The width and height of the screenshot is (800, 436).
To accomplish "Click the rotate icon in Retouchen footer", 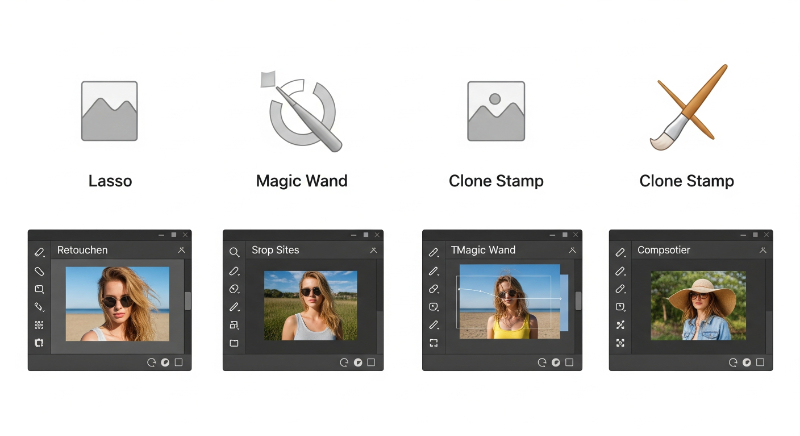I will click(152, 362).
